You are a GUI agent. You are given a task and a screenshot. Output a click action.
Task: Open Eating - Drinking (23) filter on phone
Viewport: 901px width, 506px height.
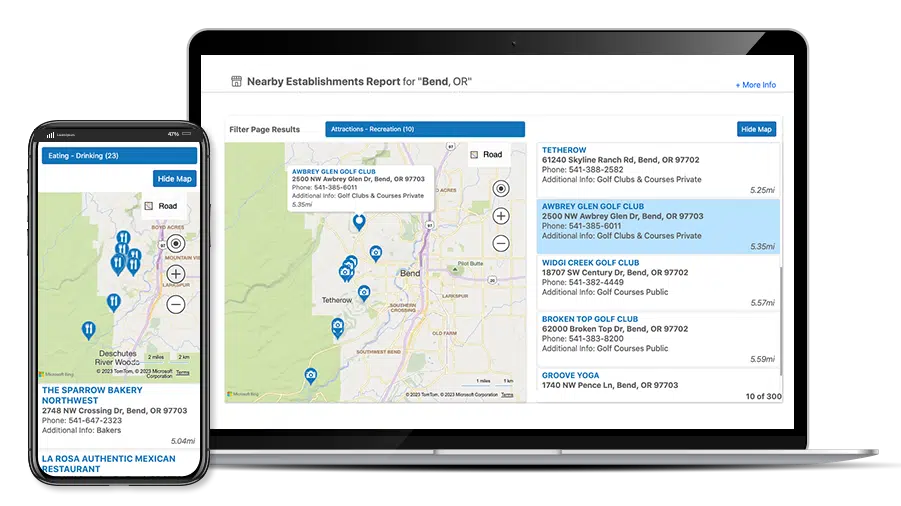point(119,156)
